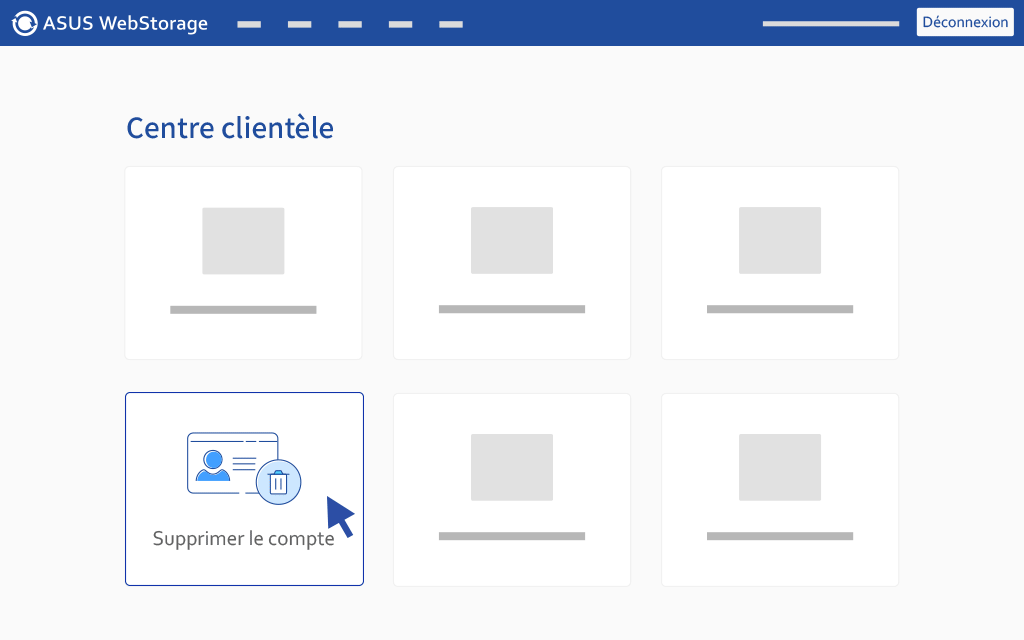Viewport: 1024px width, 640px height.
Task: Open the last card in the top row
Action: (x=780, y=263)
